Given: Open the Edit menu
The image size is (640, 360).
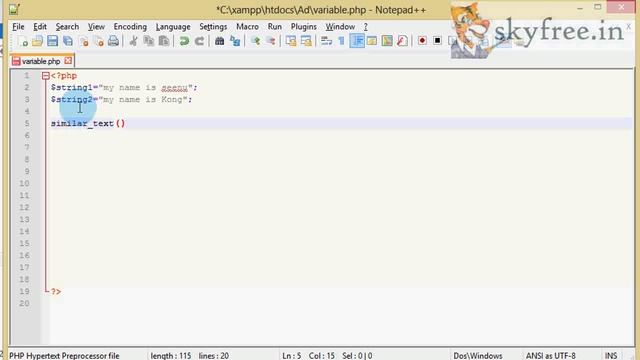Looking at the screenshot, I should coord(40,27).
